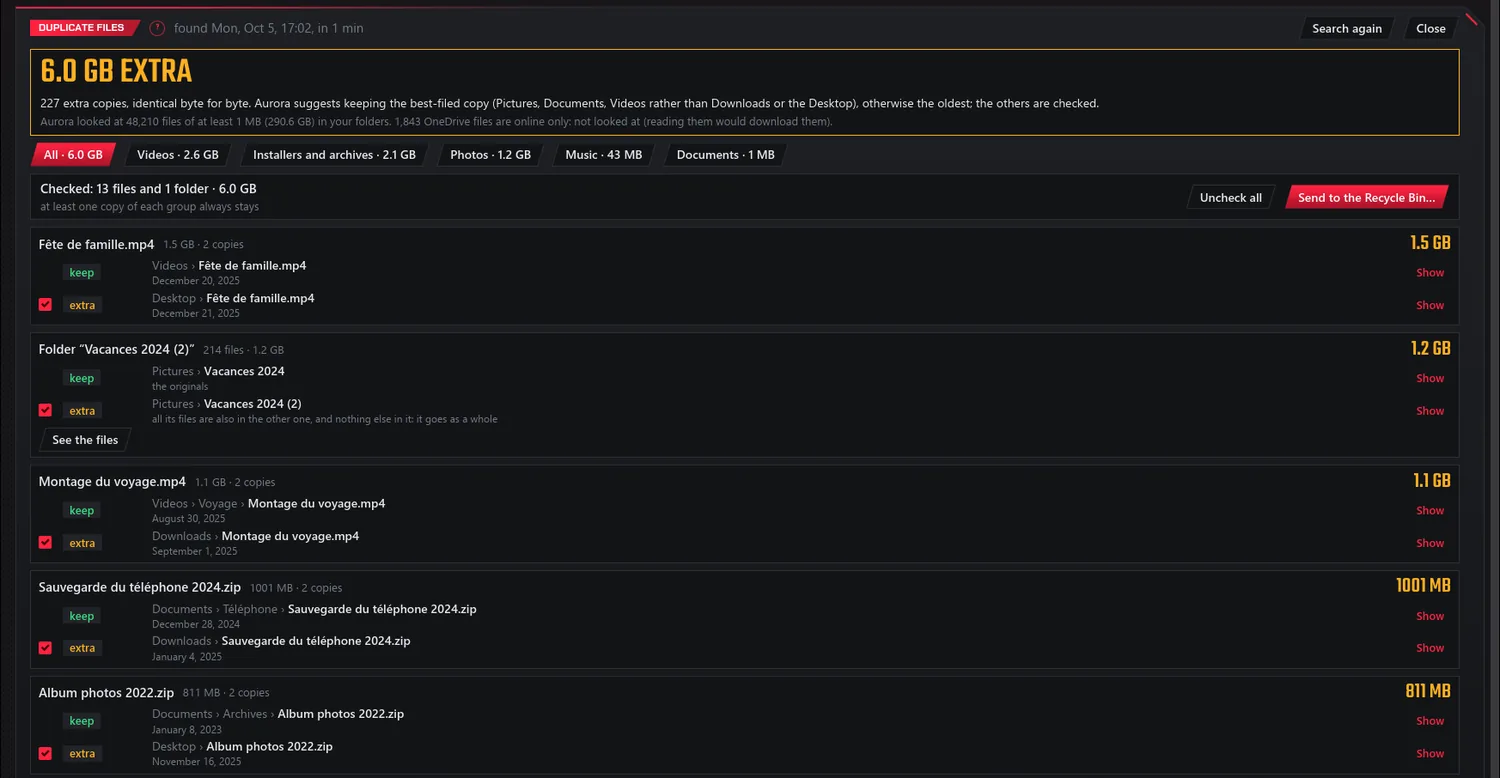Show the Desktop copy of Fête de famille.mp4
1500x778 pixels.
(1430, 305)
